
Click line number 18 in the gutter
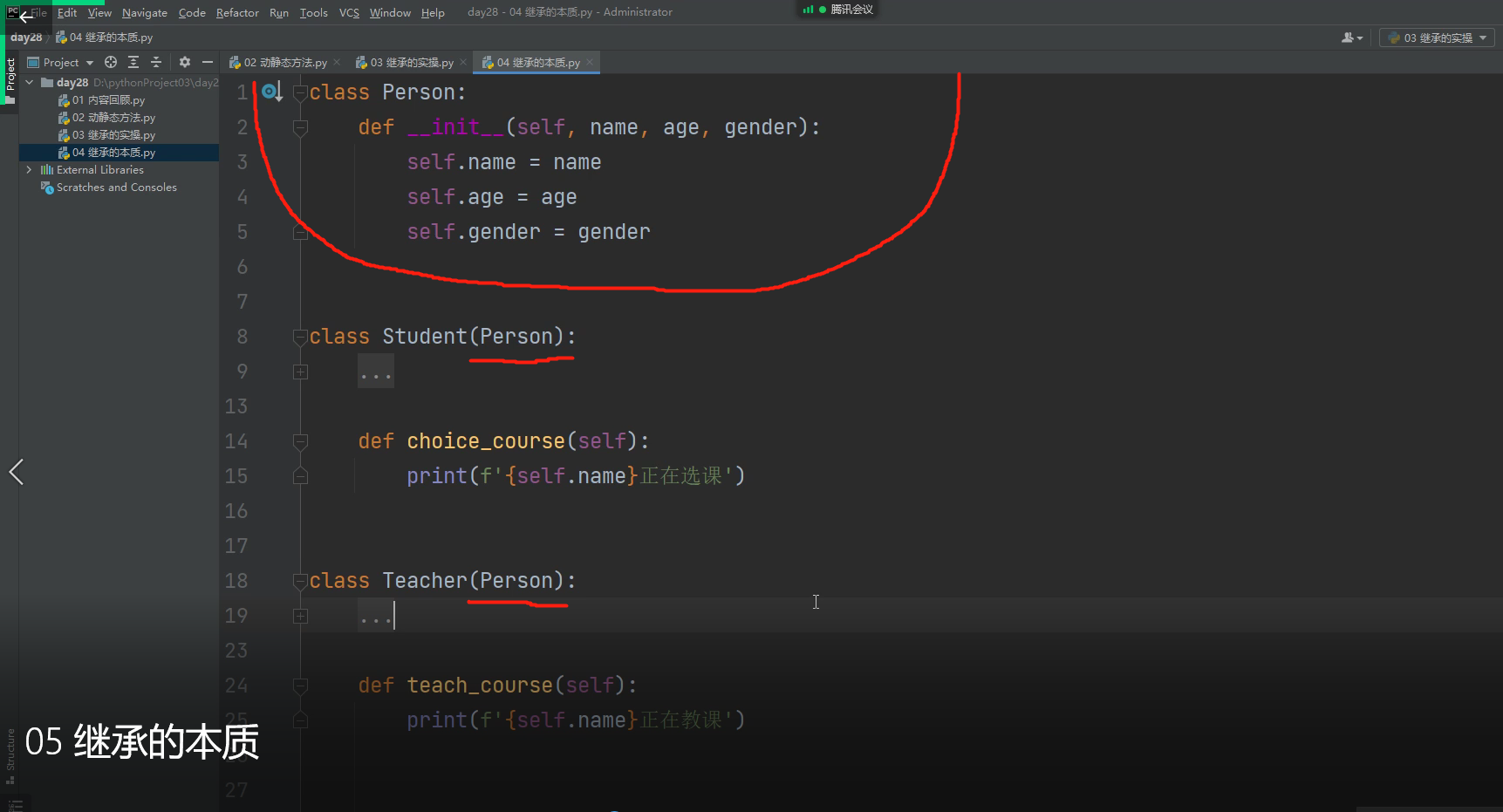tap(236, 581)
